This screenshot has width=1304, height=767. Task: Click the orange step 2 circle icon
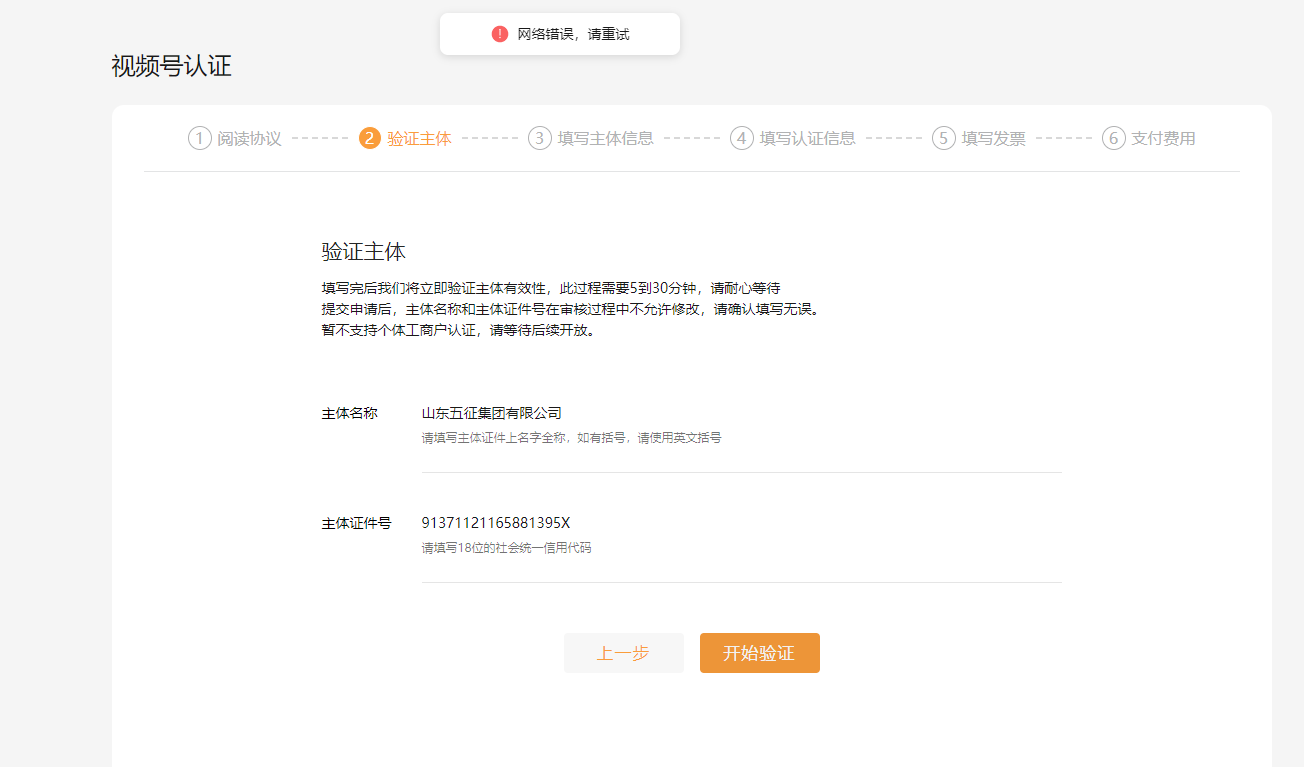coord(370,138)
